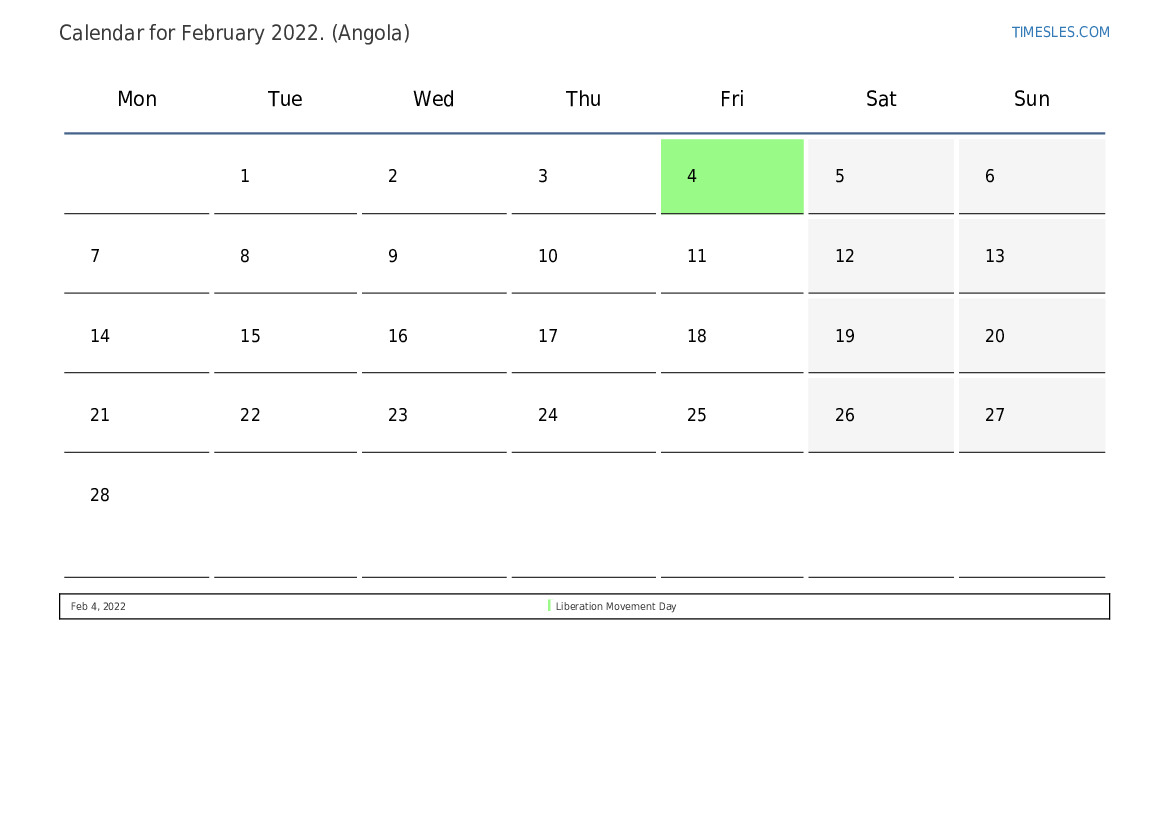Select the highlighted February 4 cell
Viewport: 1169px width, 827px height.
click(732, 176)
